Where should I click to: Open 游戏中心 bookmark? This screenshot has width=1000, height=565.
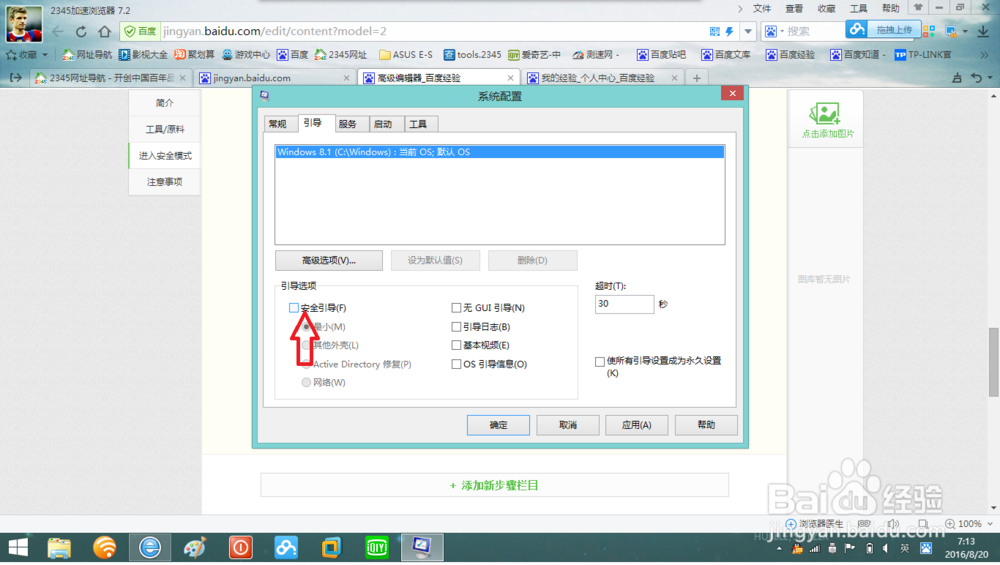coord(246,55)
